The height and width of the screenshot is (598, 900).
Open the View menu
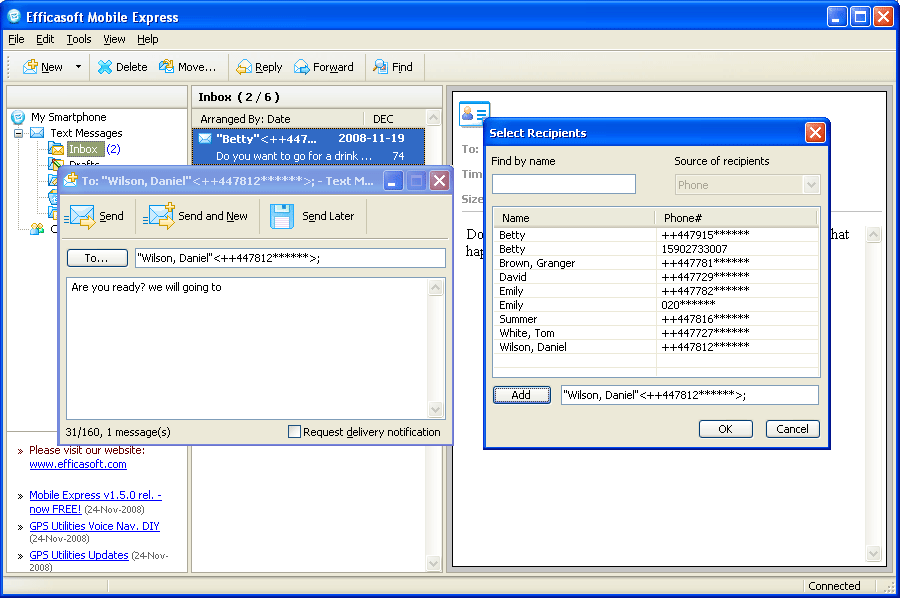point(114,39)
